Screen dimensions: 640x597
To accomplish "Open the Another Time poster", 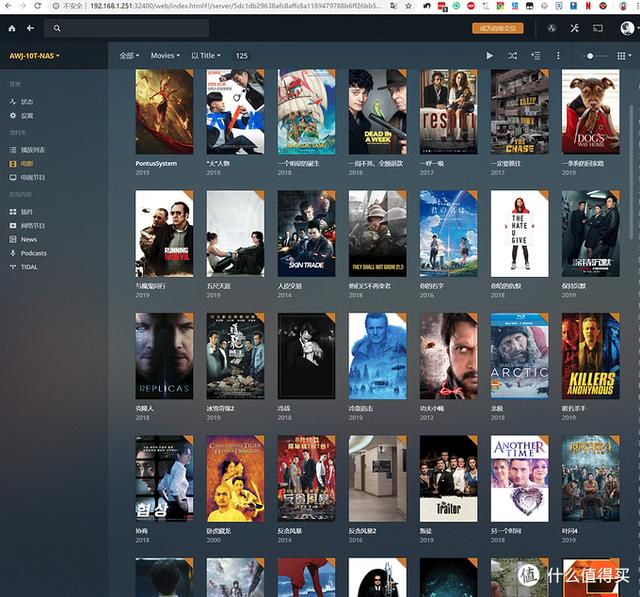I will click(520, 478).
